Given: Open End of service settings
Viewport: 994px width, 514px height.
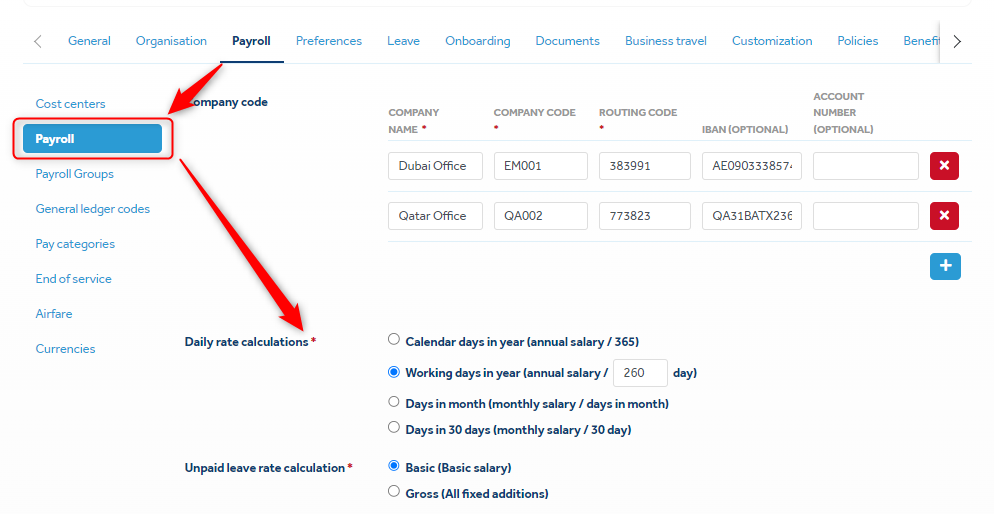Looking at the screenshot, I should pos(74,279).
